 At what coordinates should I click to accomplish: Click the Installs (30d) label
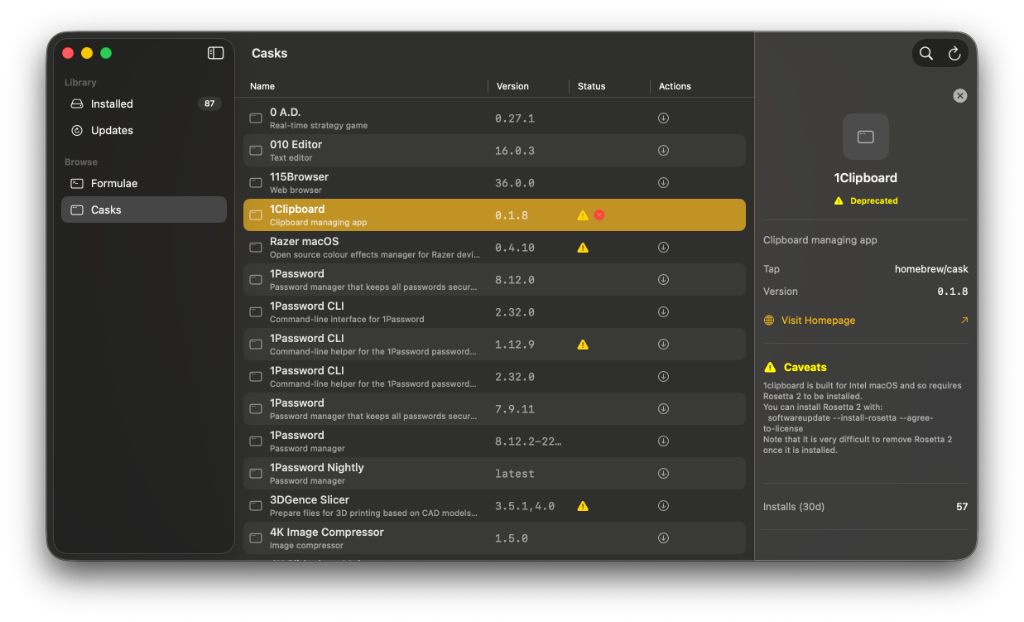click(x=793, y=507)
